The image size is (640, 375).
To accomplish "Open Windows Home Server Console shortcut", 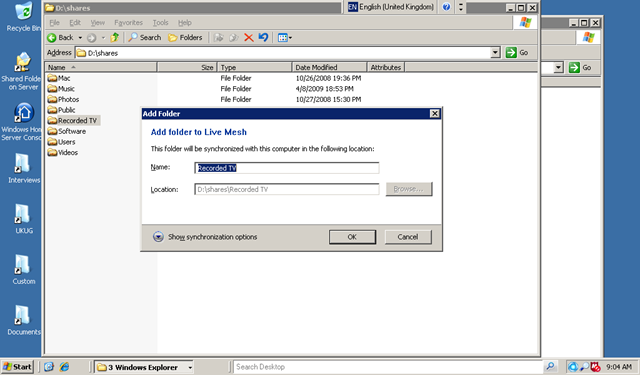I will (x=21, y=122).
